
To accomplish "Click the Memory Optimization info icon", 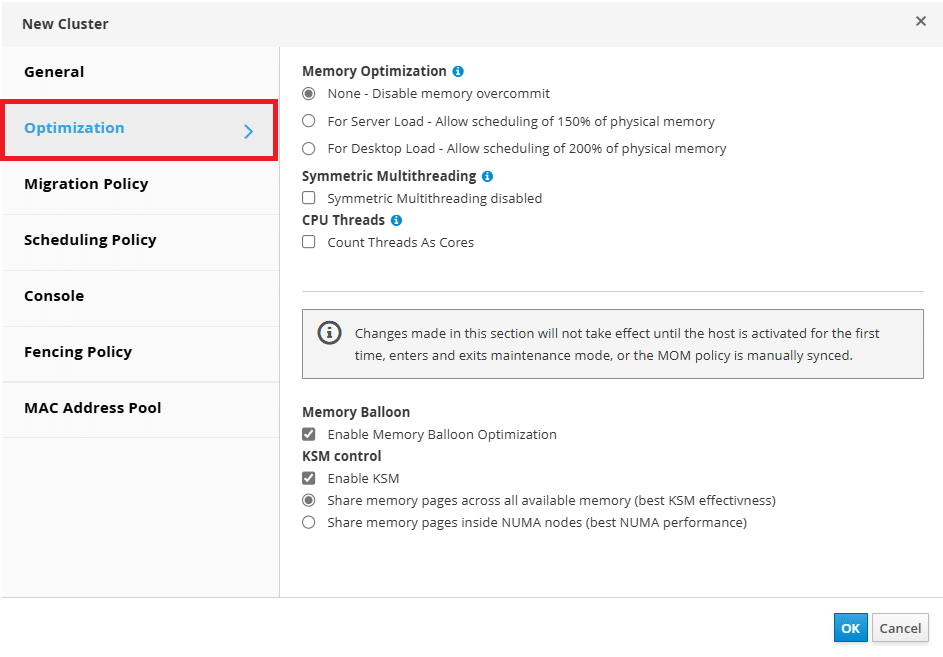I will (458, 72).
